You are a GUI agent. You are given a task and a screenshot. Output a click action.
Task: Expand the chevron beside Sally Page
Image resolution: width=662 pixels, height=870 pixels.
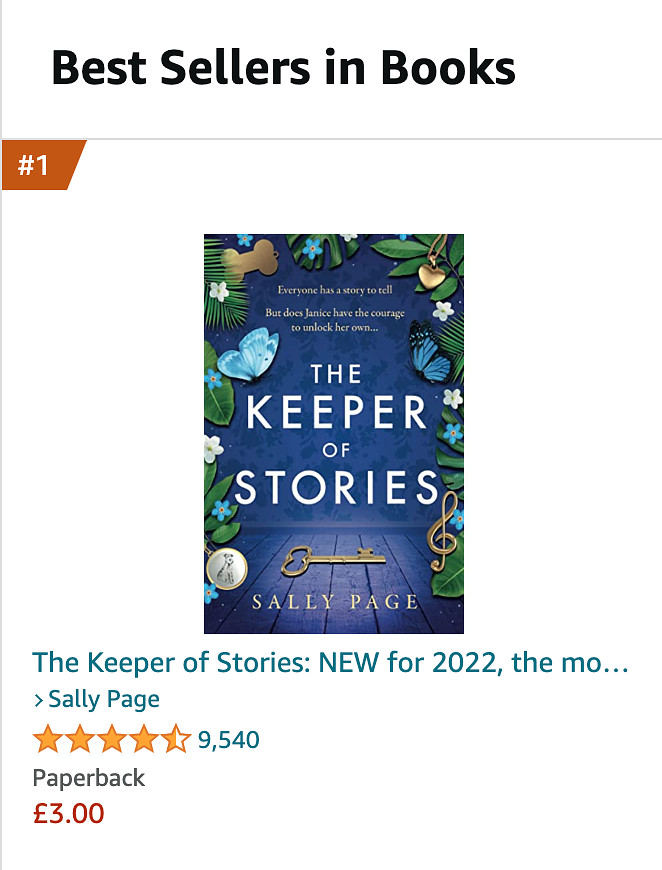pos(39,700)
